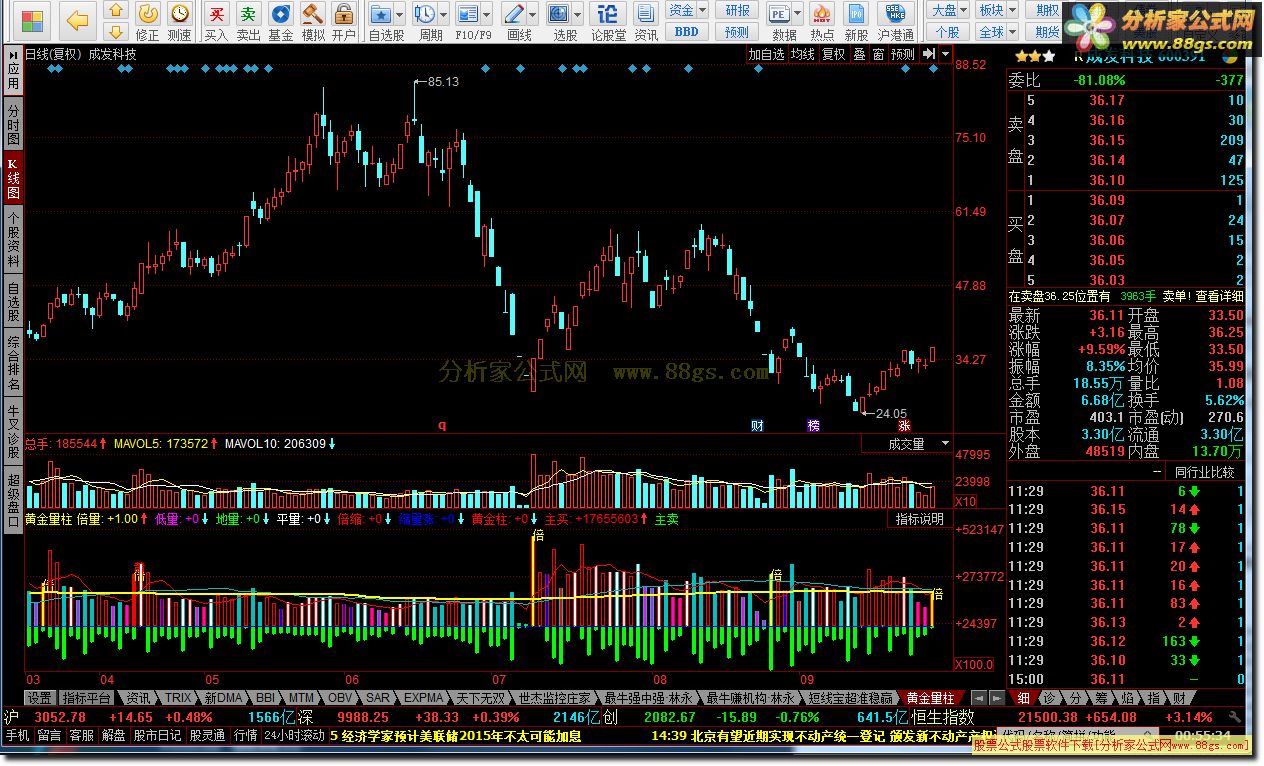Expand the 自选股 dropdown arrow

point(401,14)
